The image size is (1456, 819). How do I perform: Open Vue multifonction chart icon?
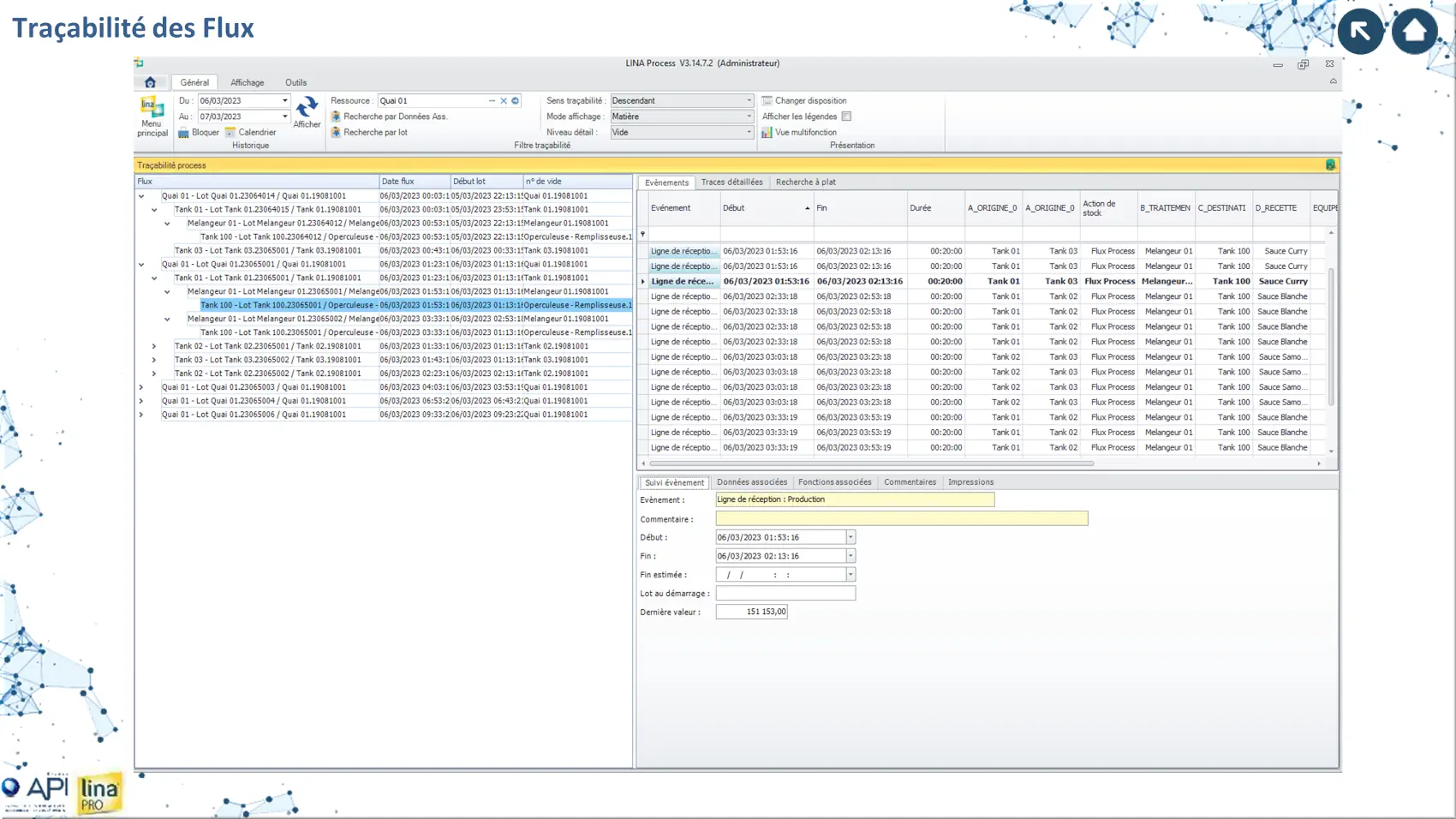(767, 133)
